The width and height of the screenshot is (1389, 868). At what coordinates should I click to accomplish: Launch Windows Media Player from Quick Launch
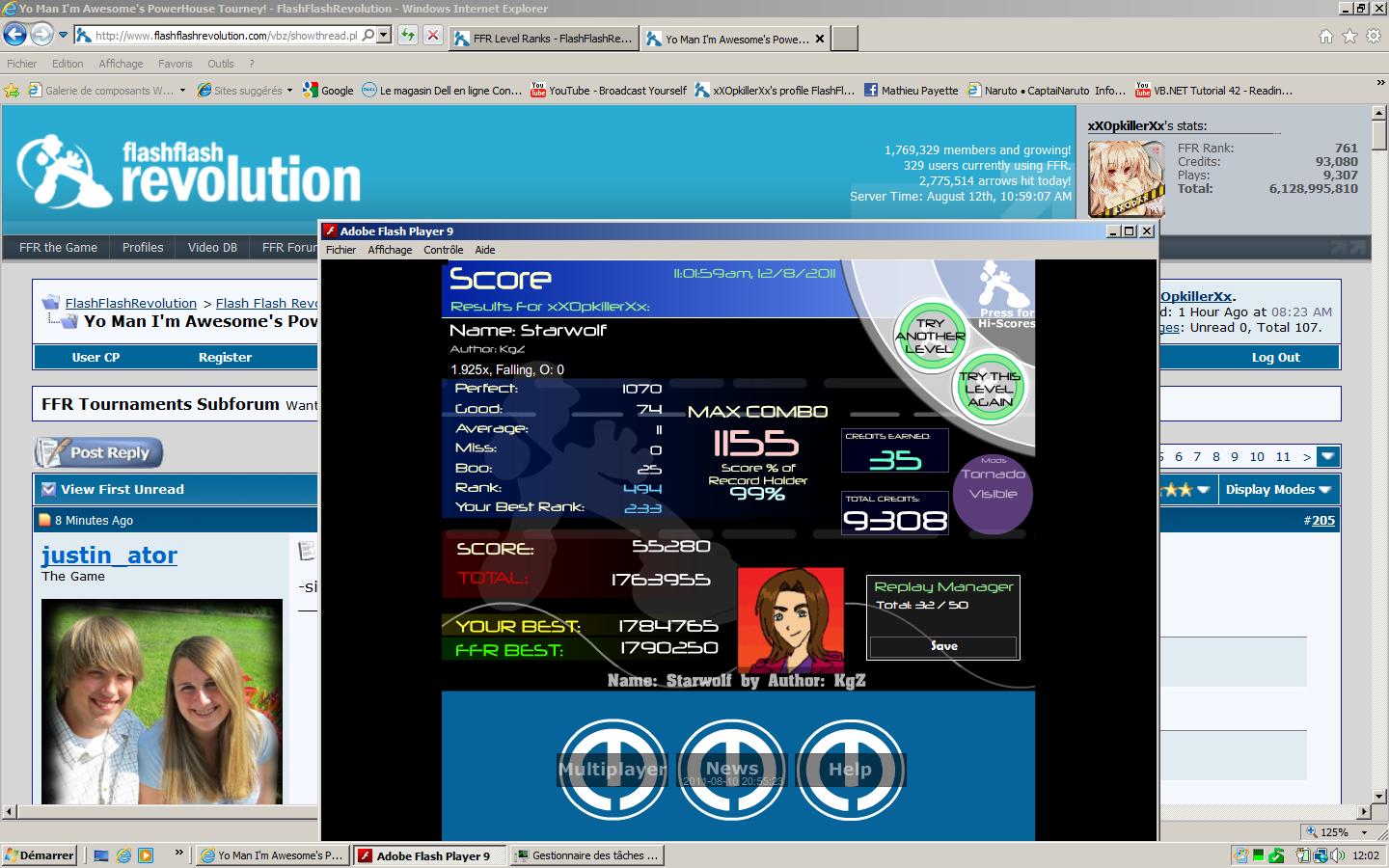pos(146,855)
